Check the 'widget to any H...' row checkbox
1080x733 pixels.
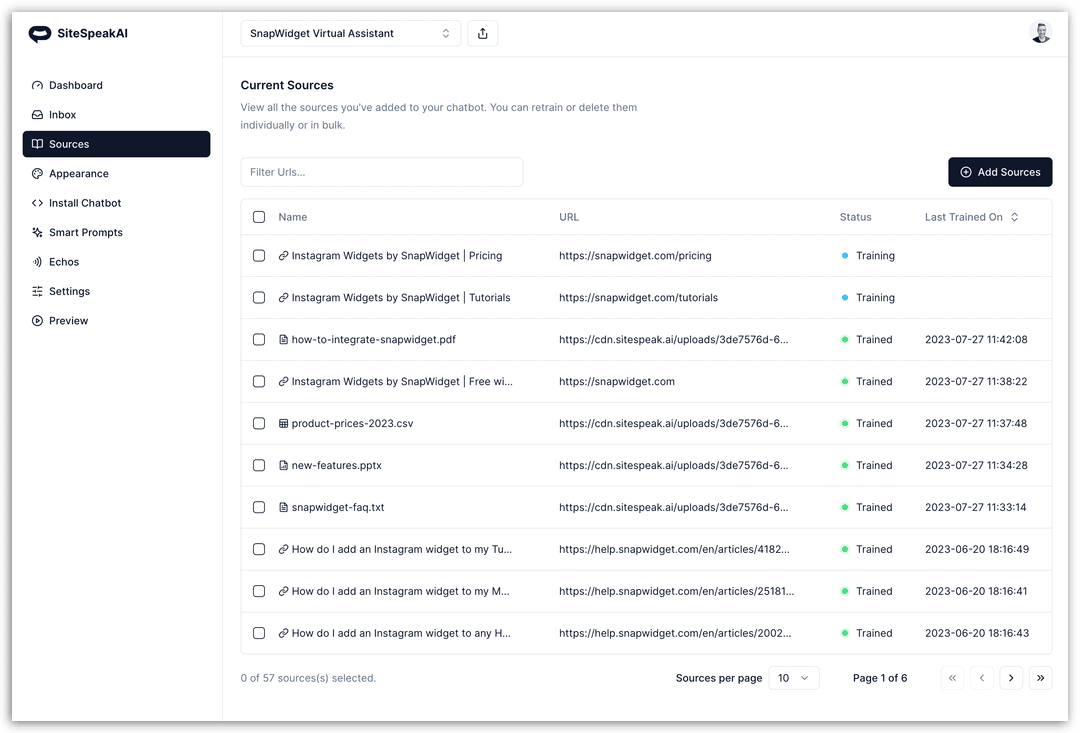coord(259,633)
